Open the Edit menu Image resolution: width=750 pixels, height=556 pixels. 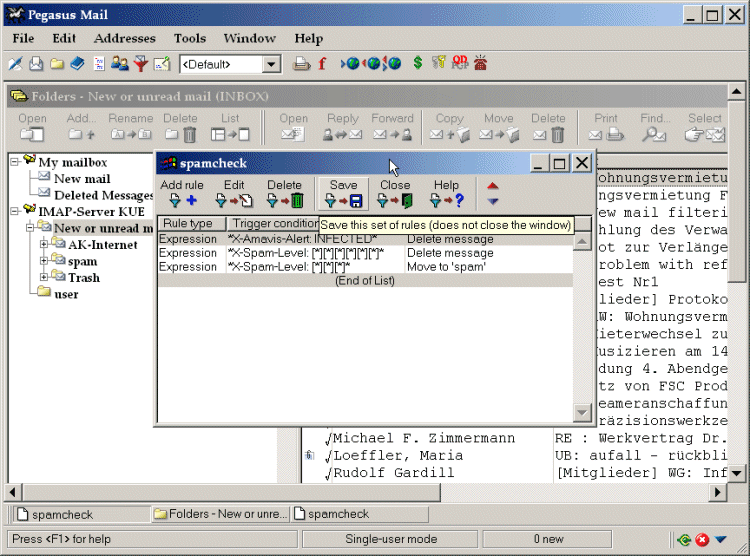click(64, 38)
